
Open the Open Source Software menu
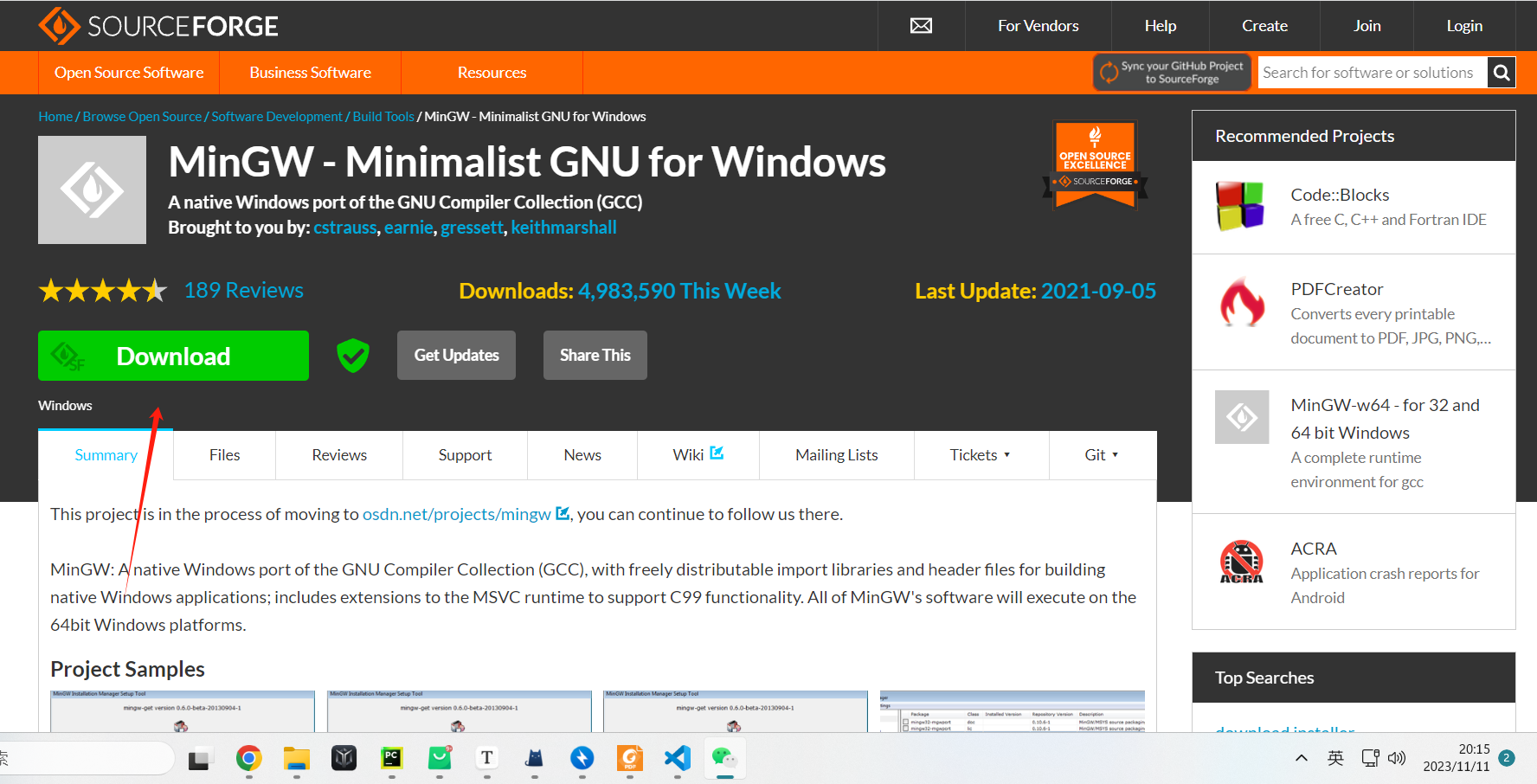click(x=129, y=73)
